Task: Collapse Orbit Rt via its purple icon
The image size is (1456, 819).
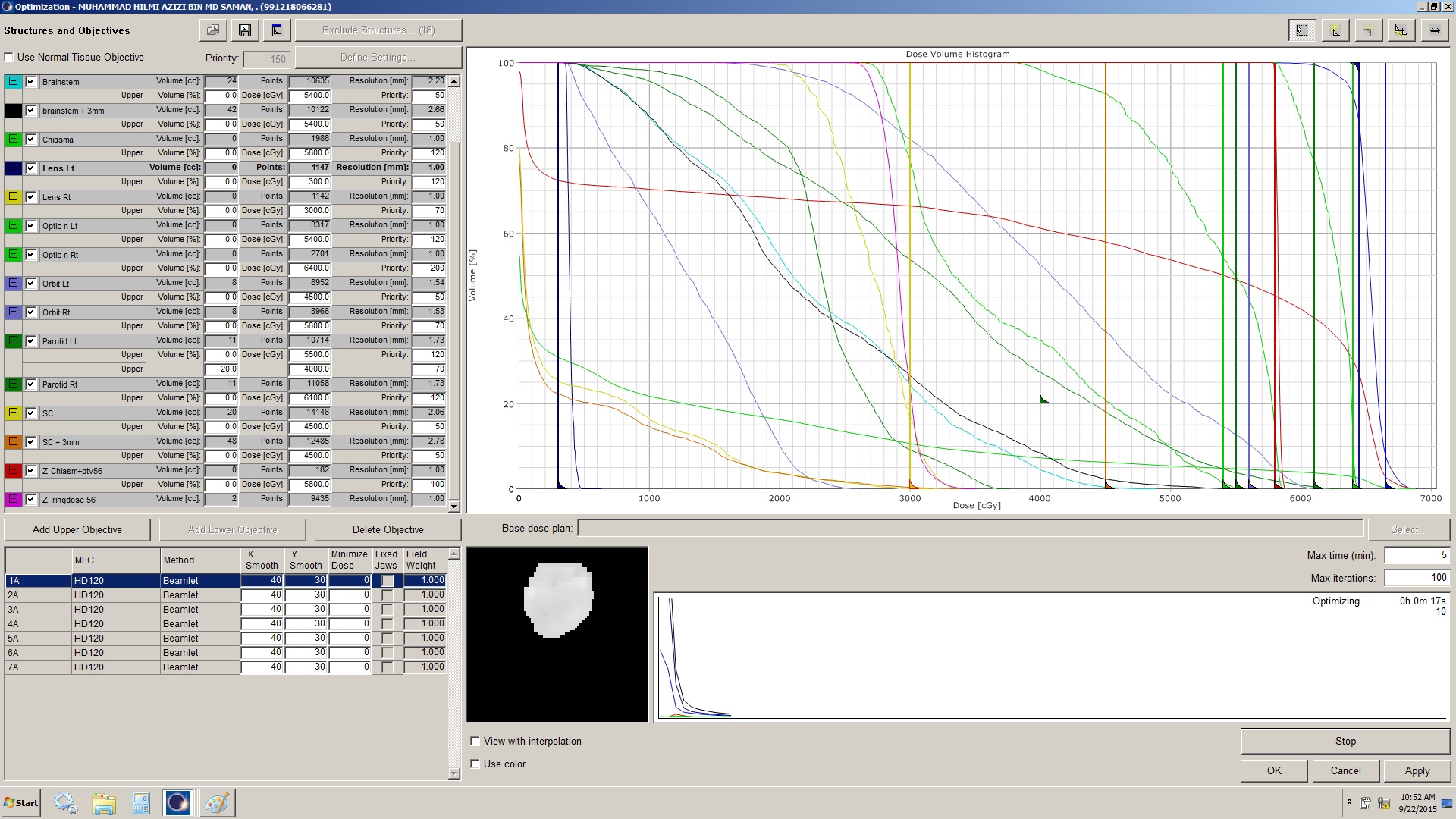Action: pyautogui.click(x=13, y=312)
